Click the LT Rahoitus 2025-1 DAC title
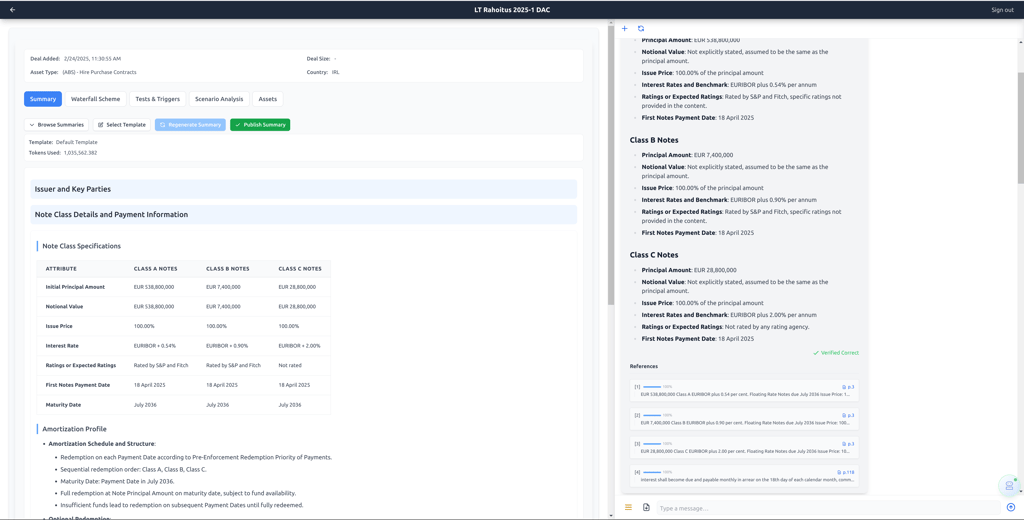1024x520 pixels. (x=511, y=10)
